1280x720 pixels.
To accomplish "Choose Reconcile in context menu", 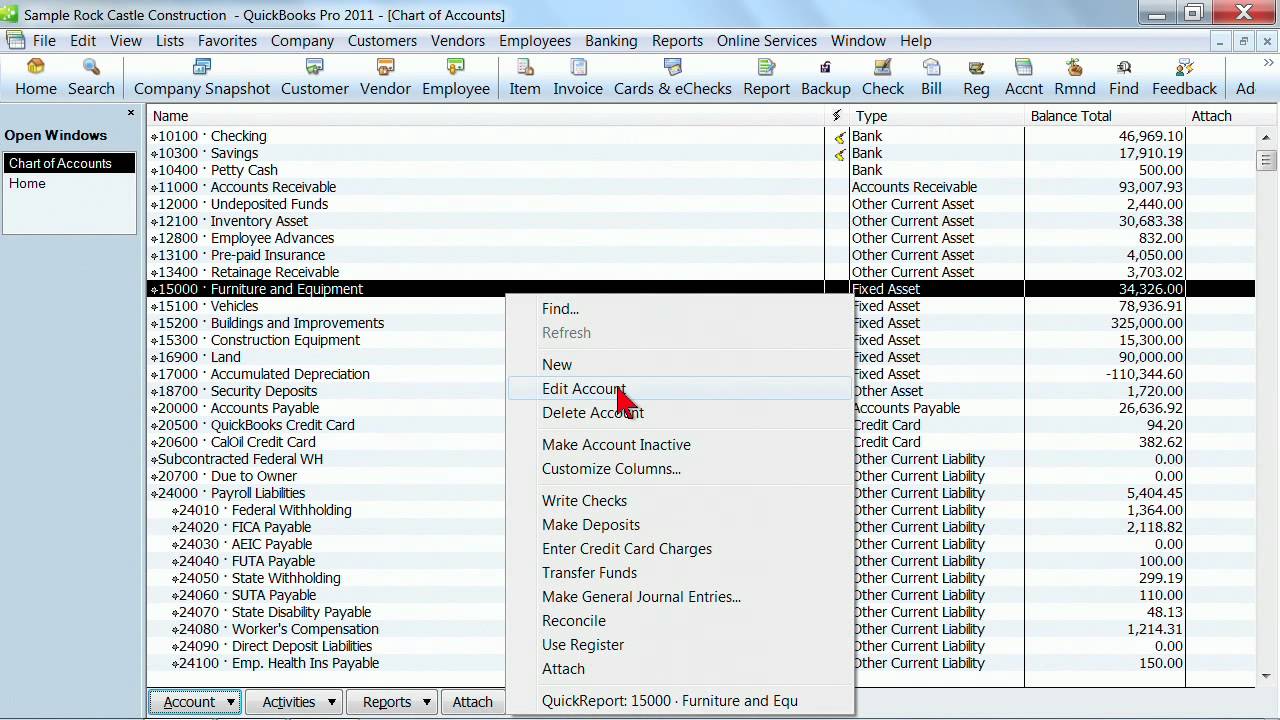I will 680,621.
